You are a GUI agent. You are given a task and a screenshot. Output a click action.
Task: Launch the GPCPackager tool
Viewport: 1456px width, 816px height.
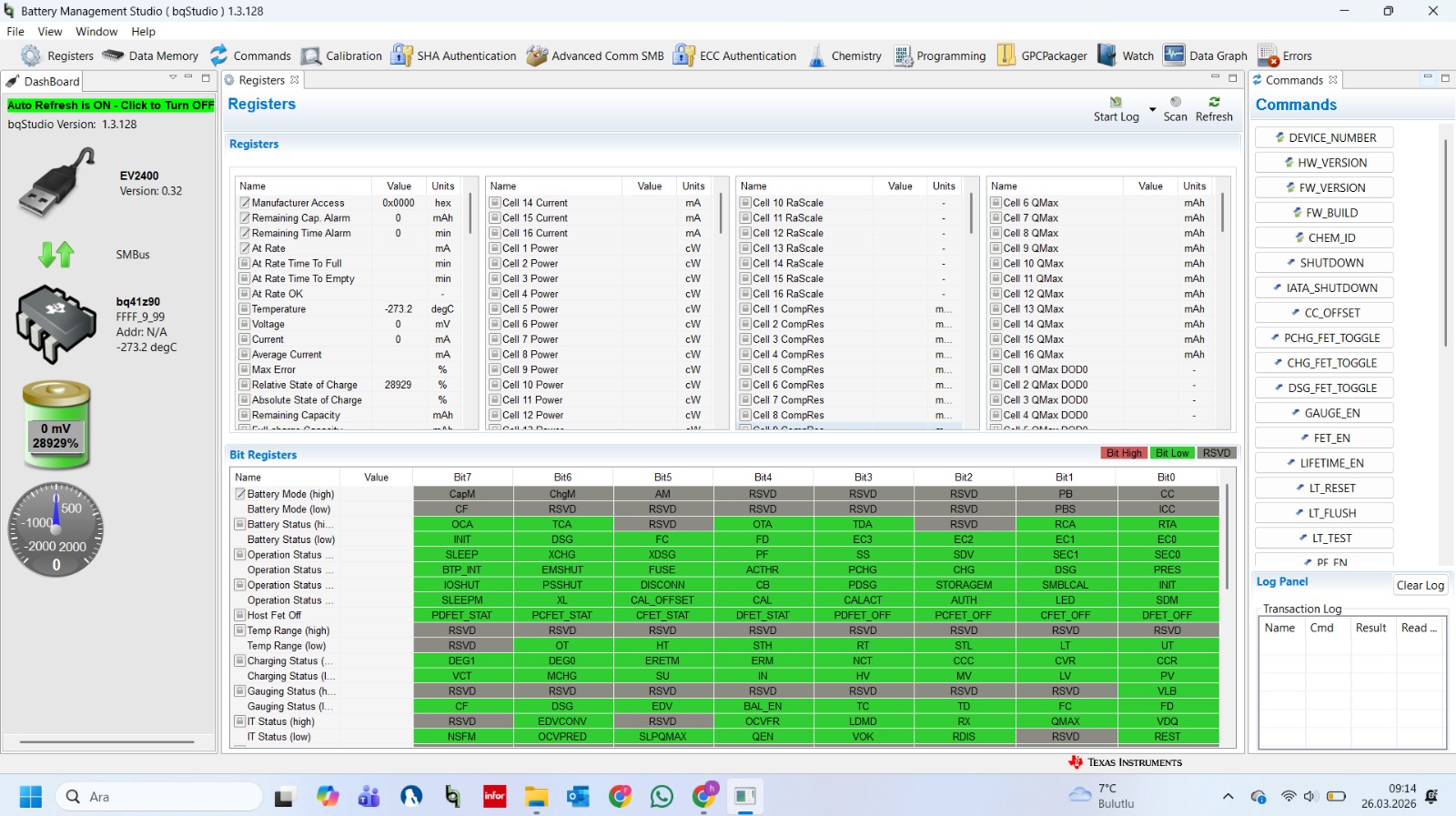click(1006, 55)
